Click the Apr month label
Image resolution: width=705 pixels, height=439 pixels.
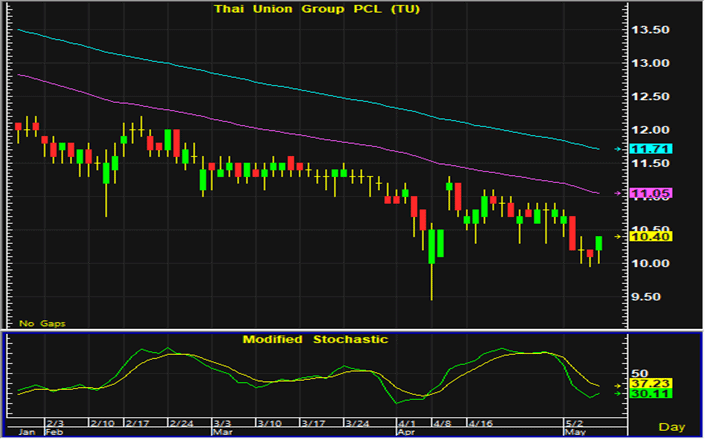[405, 435]
